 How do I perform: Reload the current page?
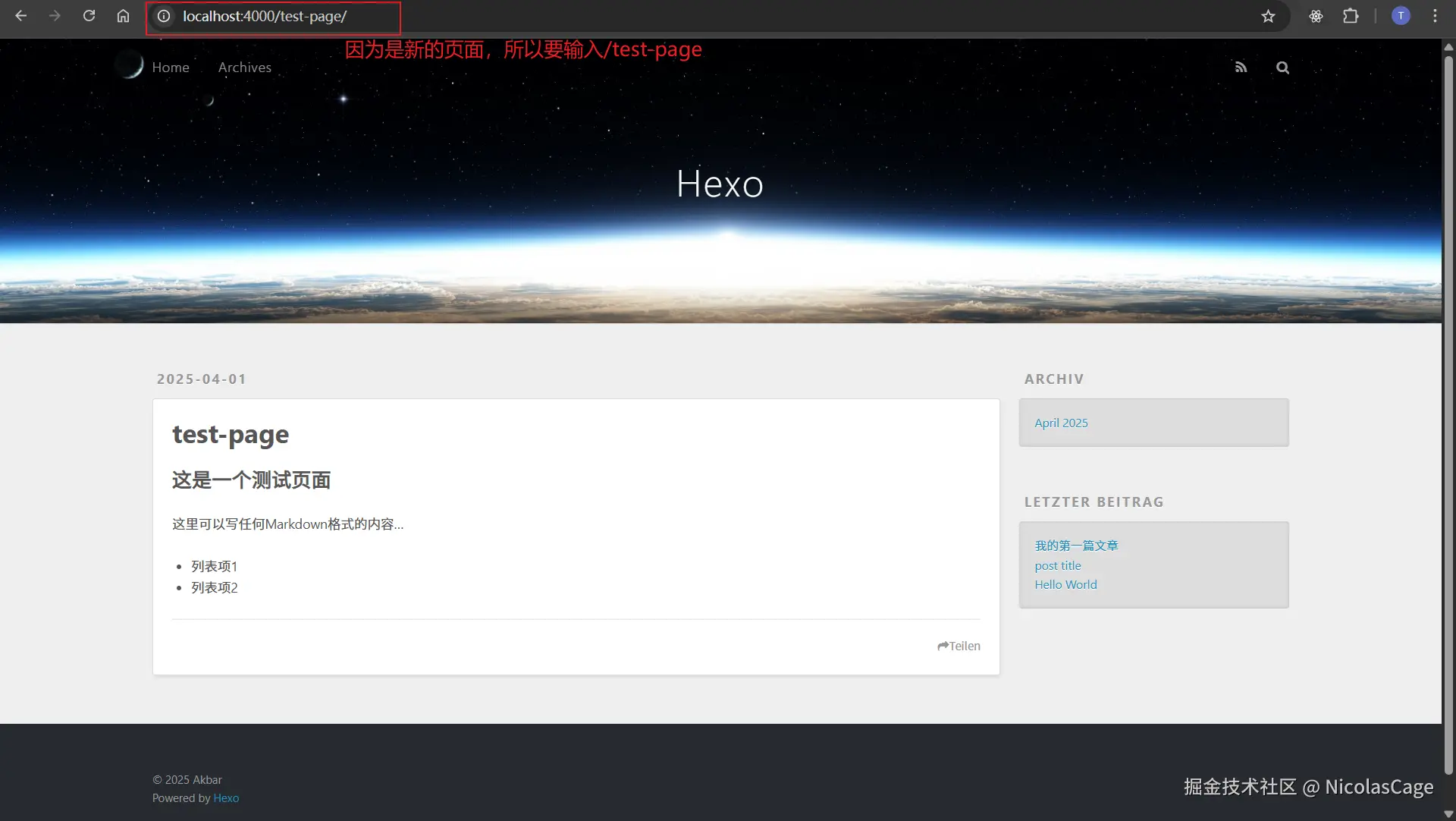click(x=89, y=16)
